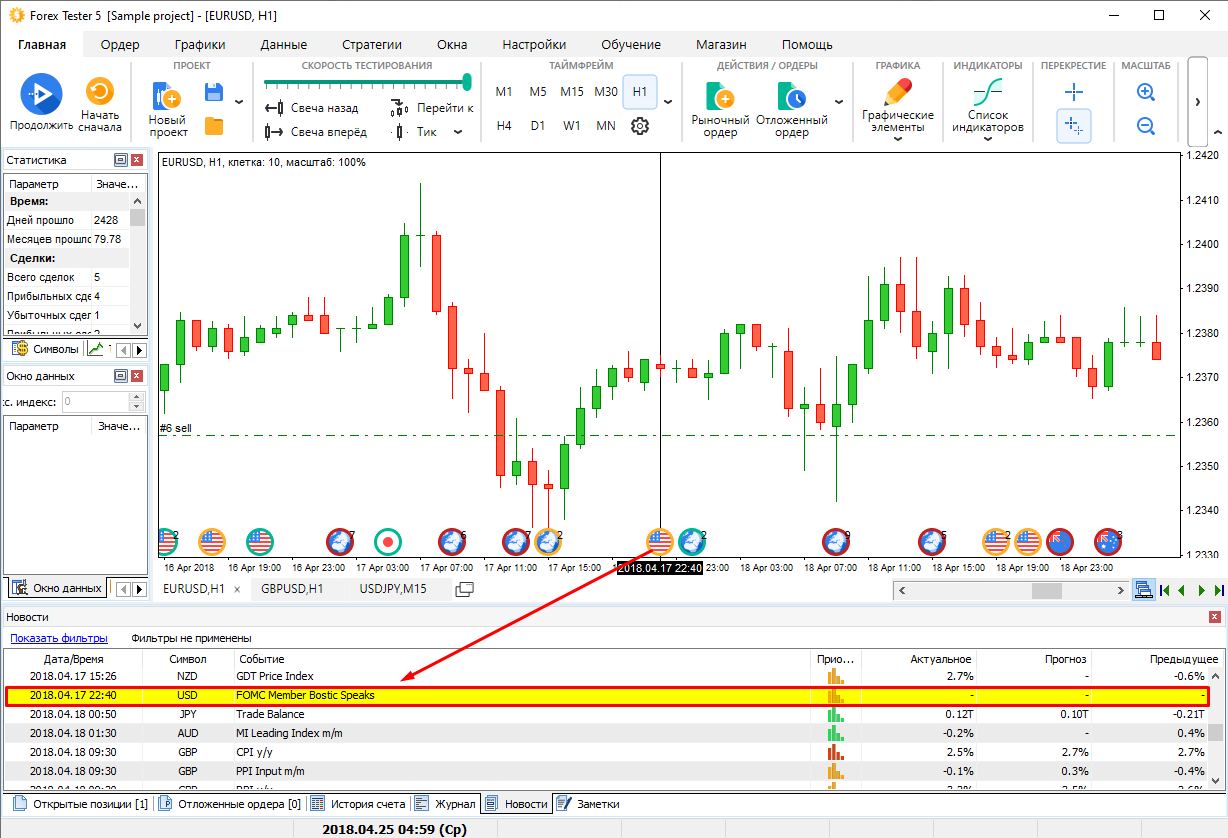Click Свеча назад (candle back) button
The image size is (1228, 838).
313,108
